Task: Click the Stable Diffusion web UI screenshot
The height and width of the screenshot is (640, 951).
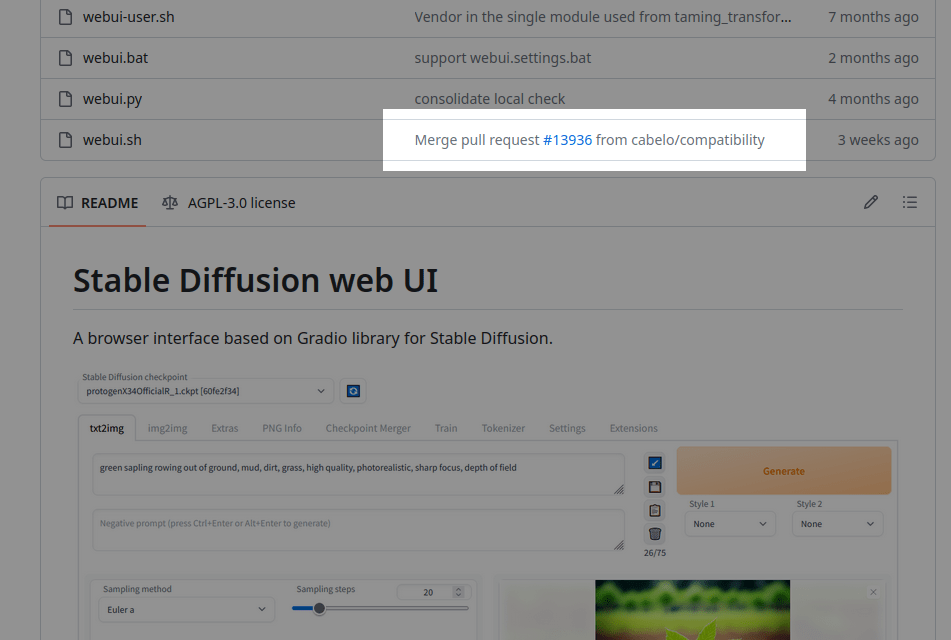Action: [487, 500]
